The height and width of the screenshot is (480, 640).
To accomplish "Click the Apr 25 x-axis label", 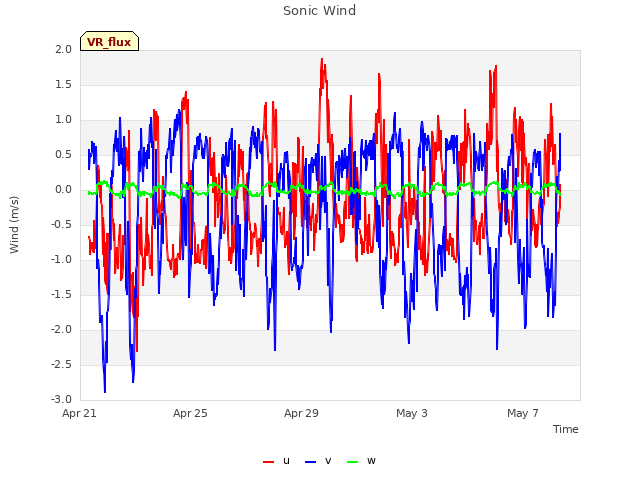I will tap(190, 413).
